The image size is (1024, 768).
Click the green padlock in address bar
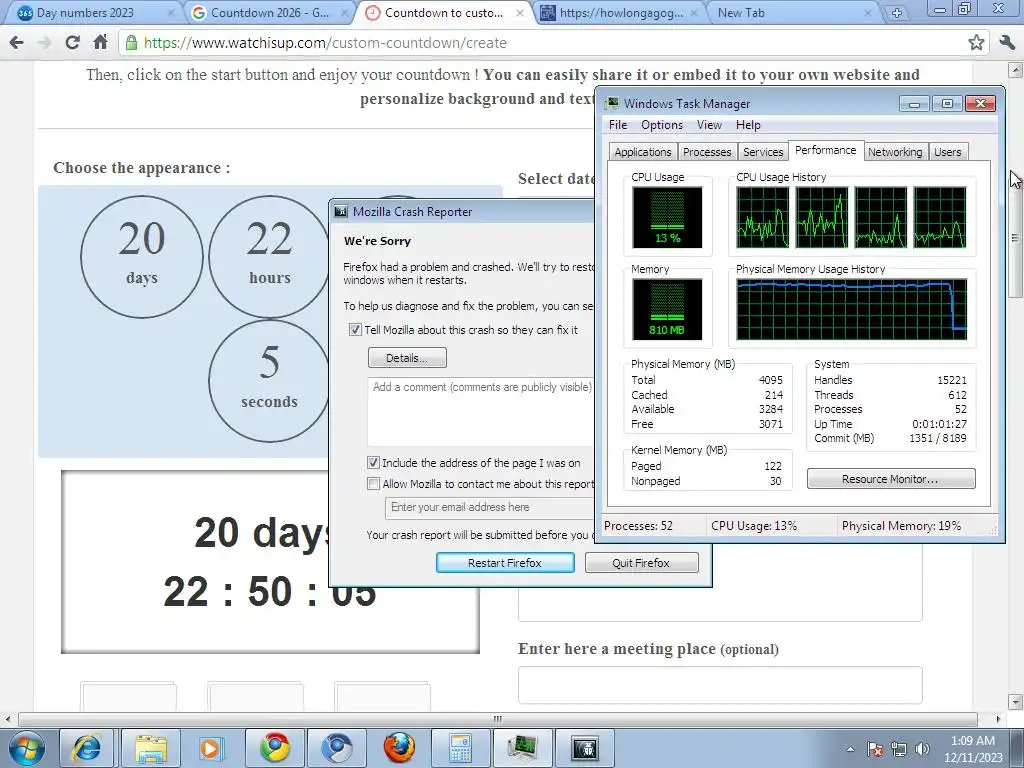pos(131,43)
